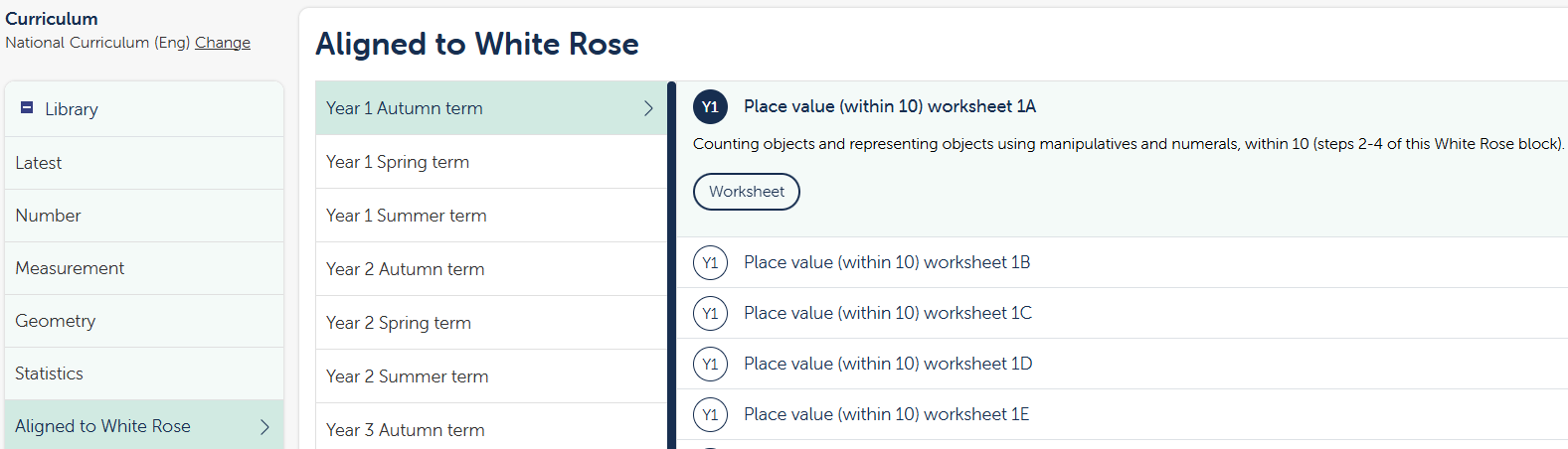Click Y1 badge for worksheet 1D

(x=710, y=365)
